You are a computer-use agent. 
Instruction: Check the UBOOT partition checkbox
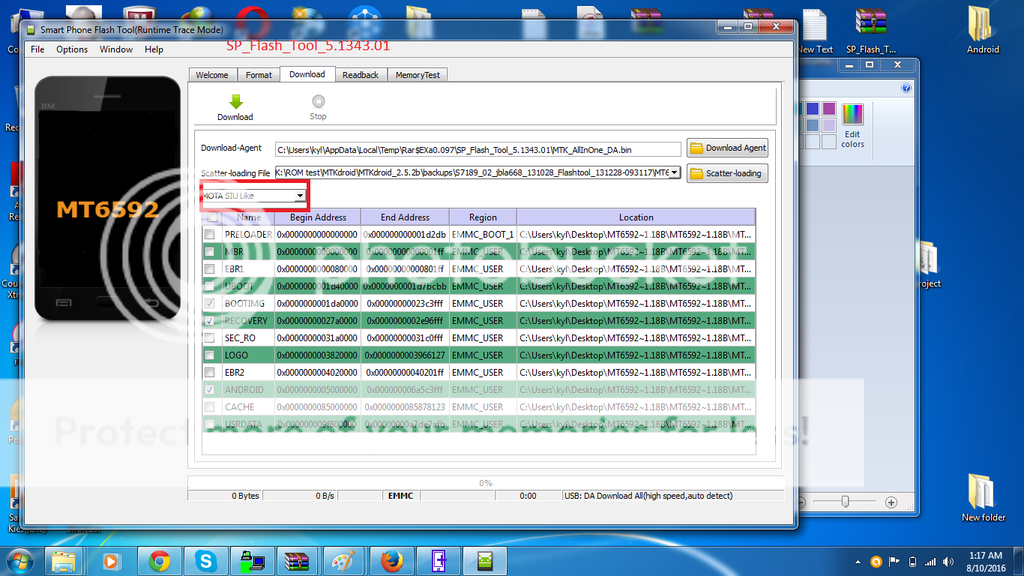click(210, 286)
